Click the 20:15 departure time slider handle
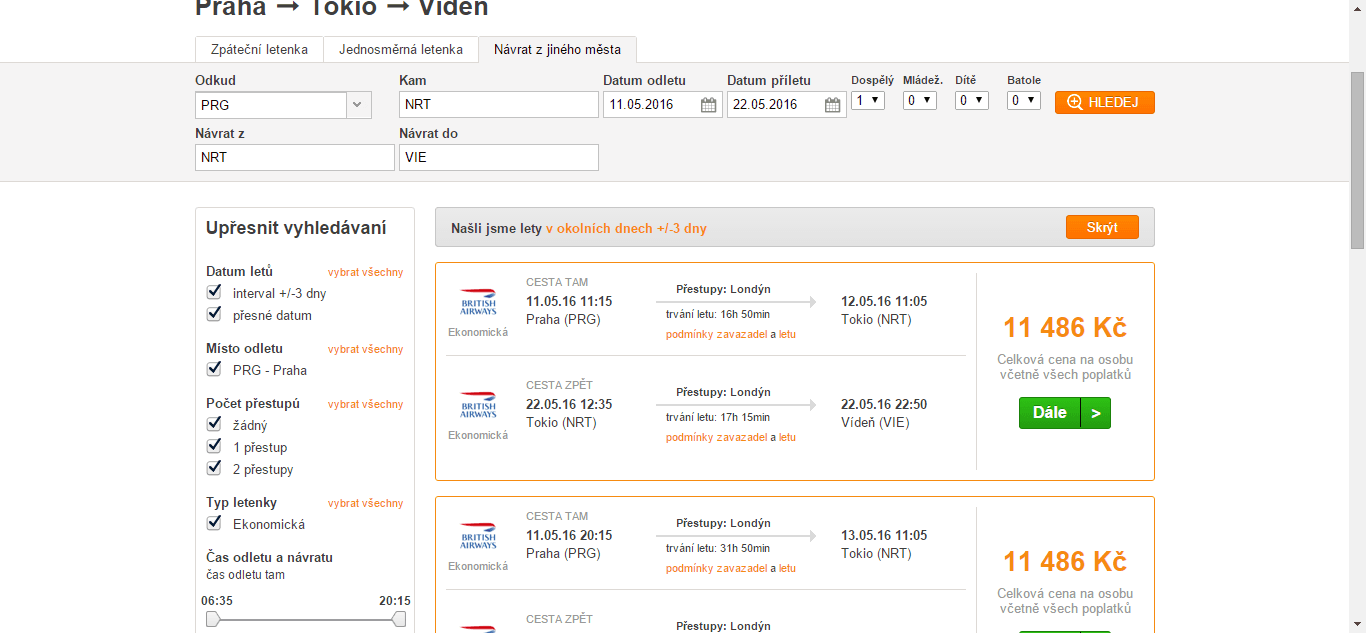Viewport: 1366px width, 633px height. coord(399,620)
